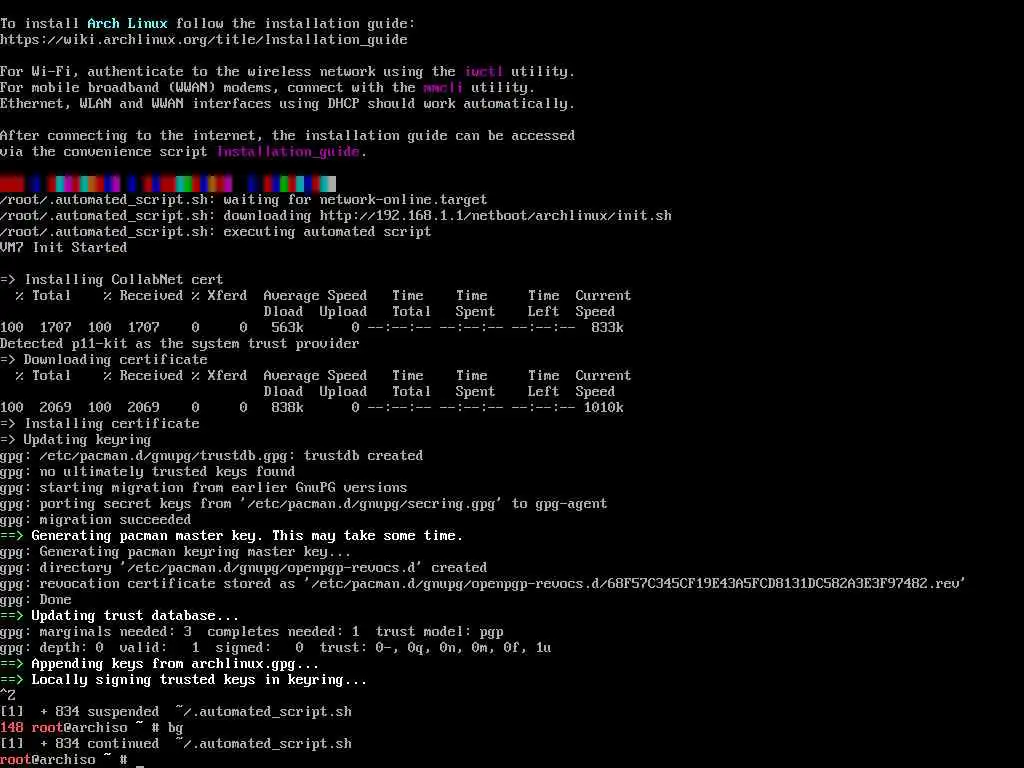Click '==> Updating trust database...' line

coord(120,616)
